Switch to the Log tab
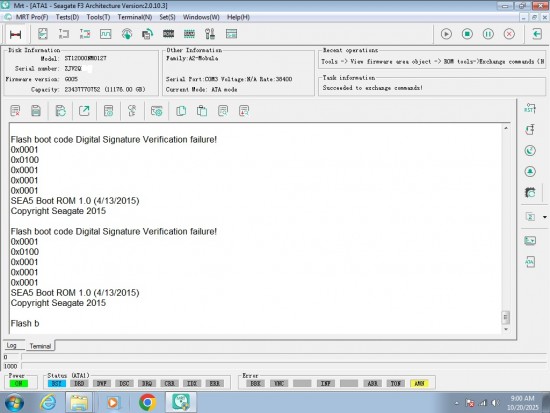 coord(12,345)
